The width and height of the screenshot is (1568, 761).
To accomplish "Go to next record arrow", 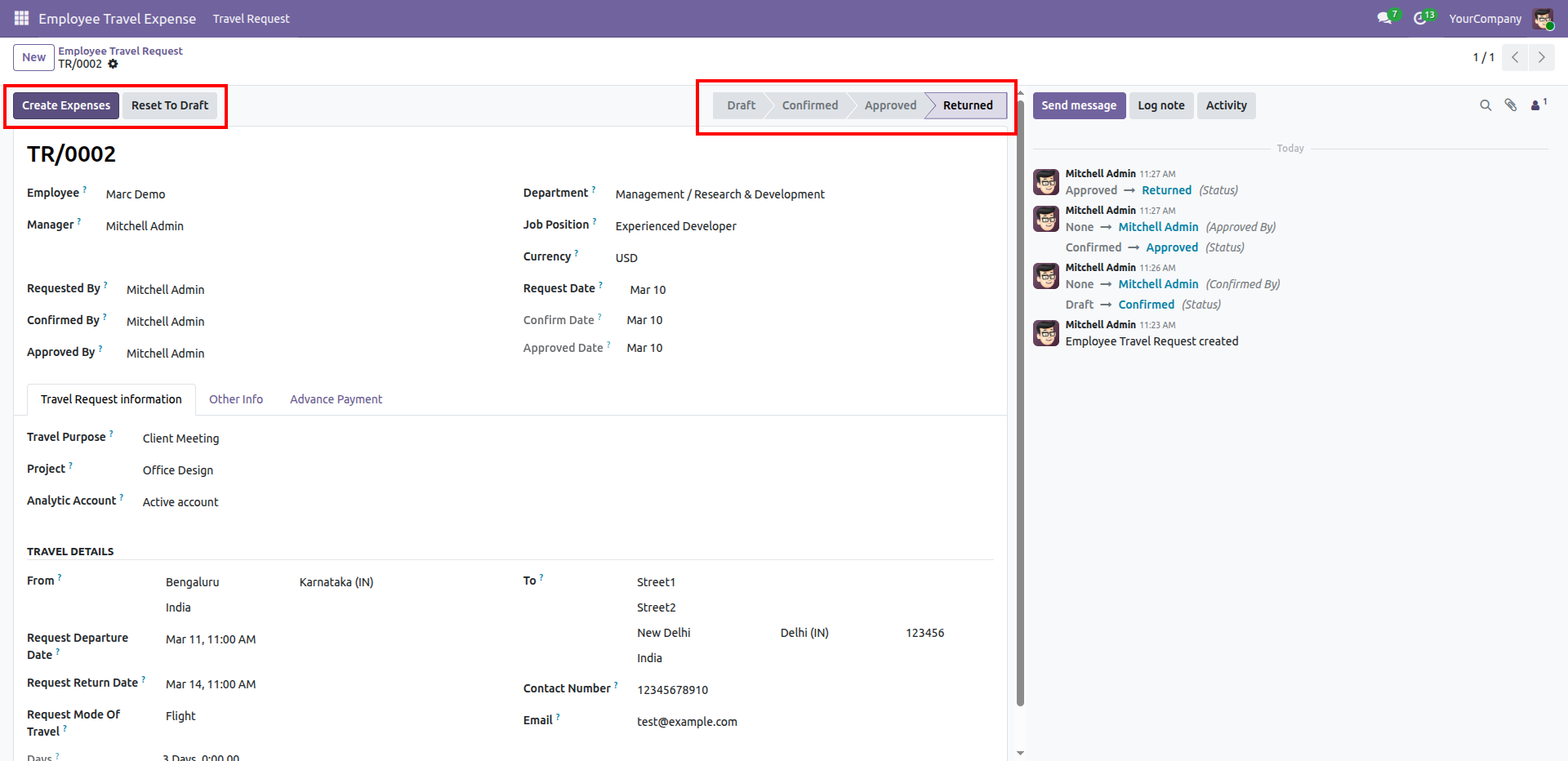I will pos(1541,57).
